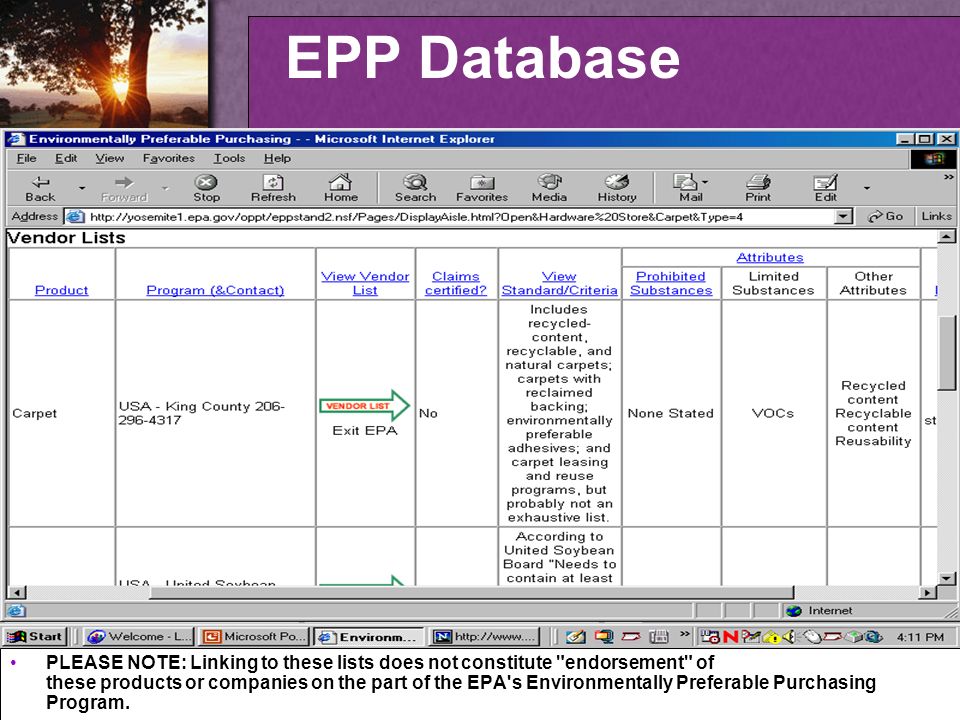Refresh the current page
960x720 pixels.
tap(273, 189)
